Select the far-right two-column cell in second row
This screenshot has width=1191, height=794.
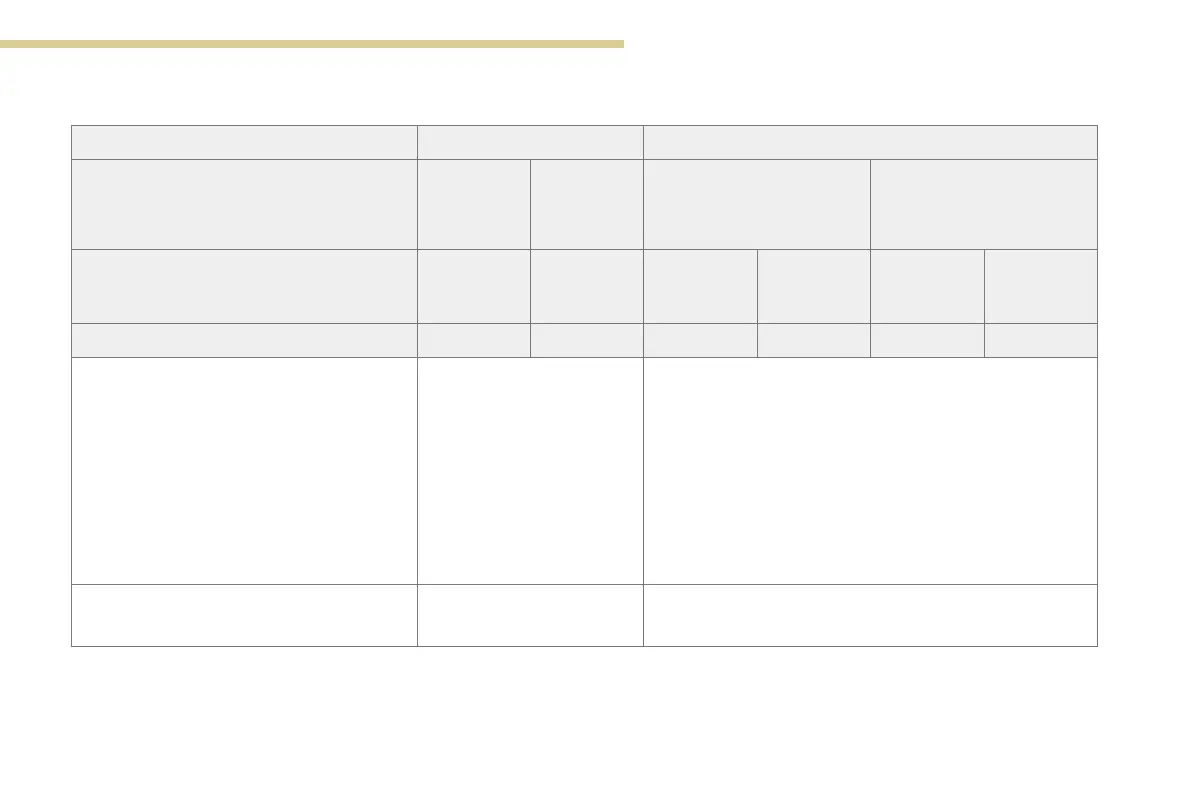[x=984, y=204]
